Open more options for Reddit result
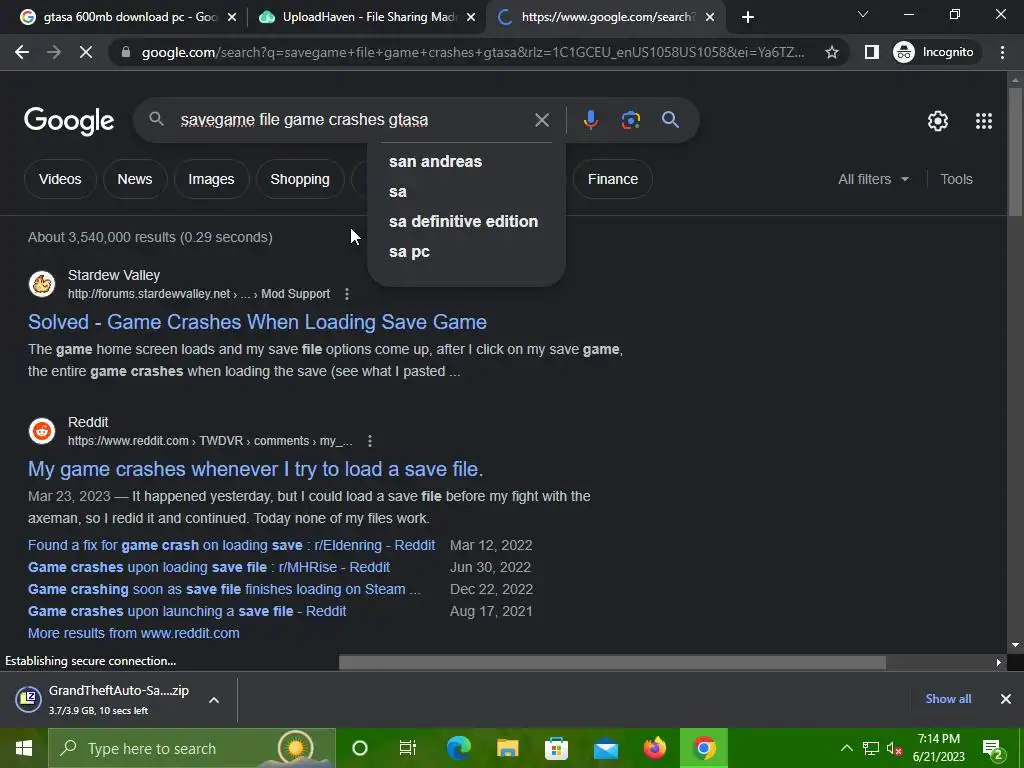 click(370, 441)
